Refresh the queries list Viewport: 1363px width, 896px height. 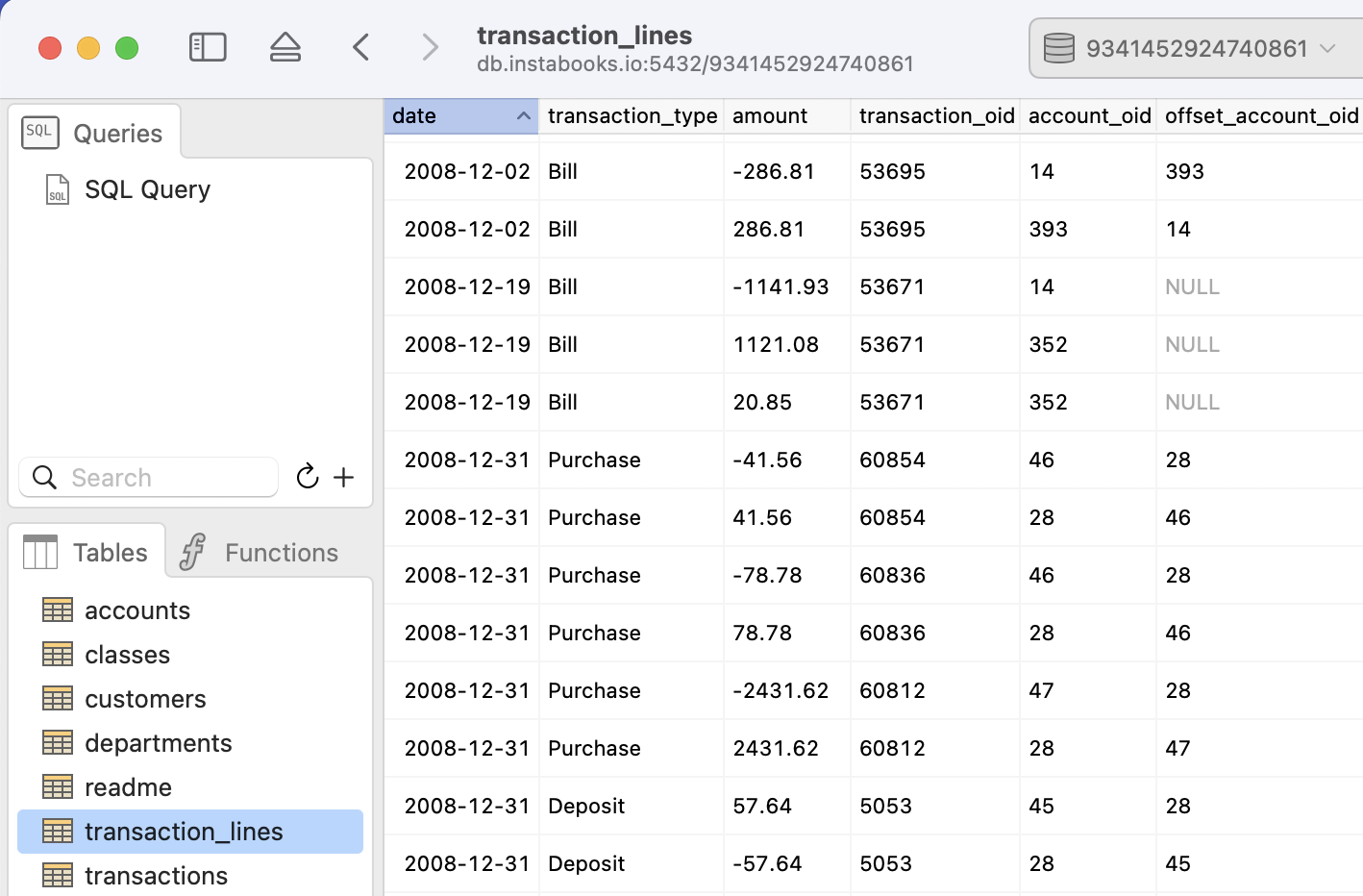[307, 476]
